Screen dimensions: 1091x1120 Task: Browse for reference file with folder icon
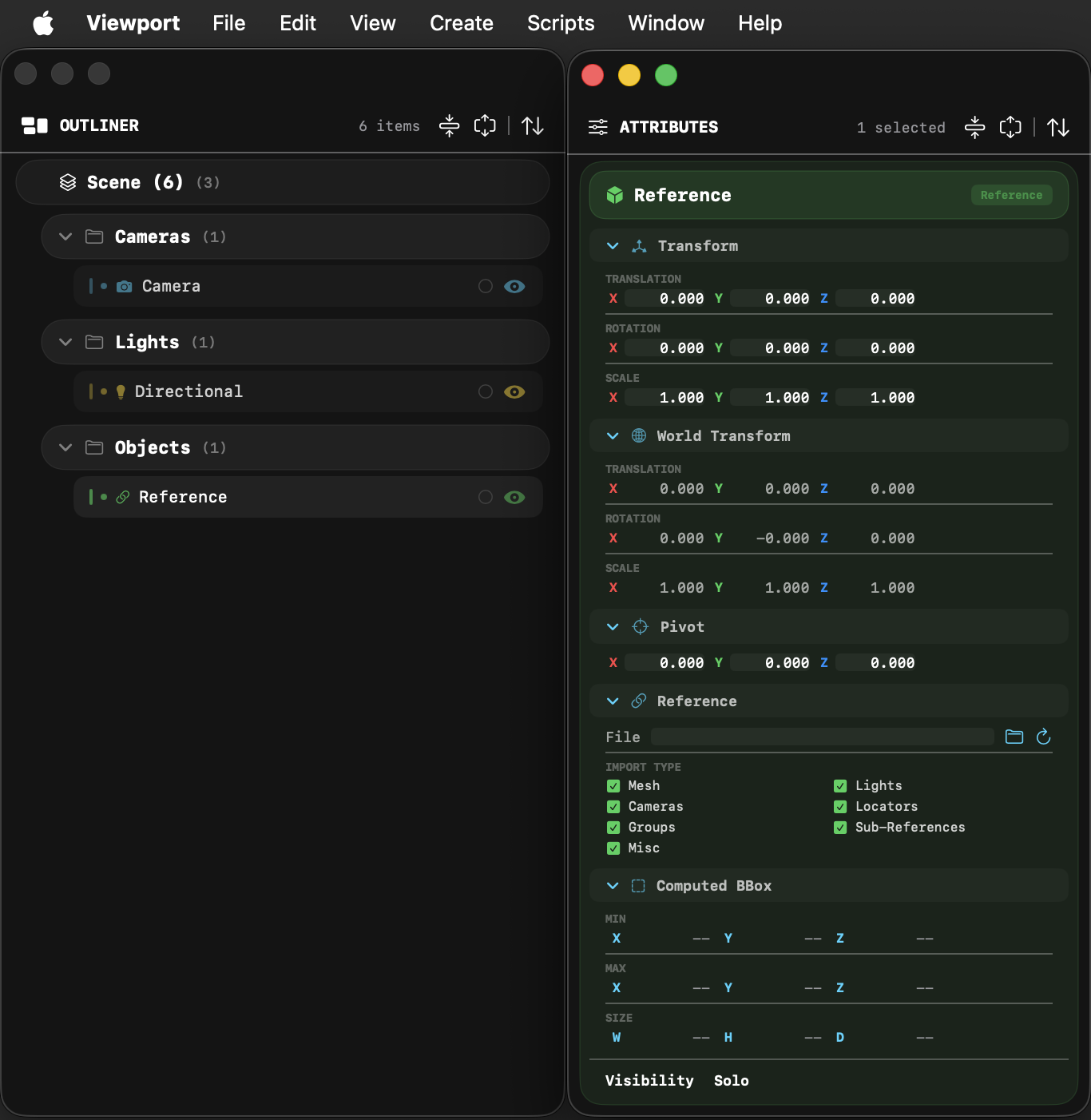[x=1014, y=737]
